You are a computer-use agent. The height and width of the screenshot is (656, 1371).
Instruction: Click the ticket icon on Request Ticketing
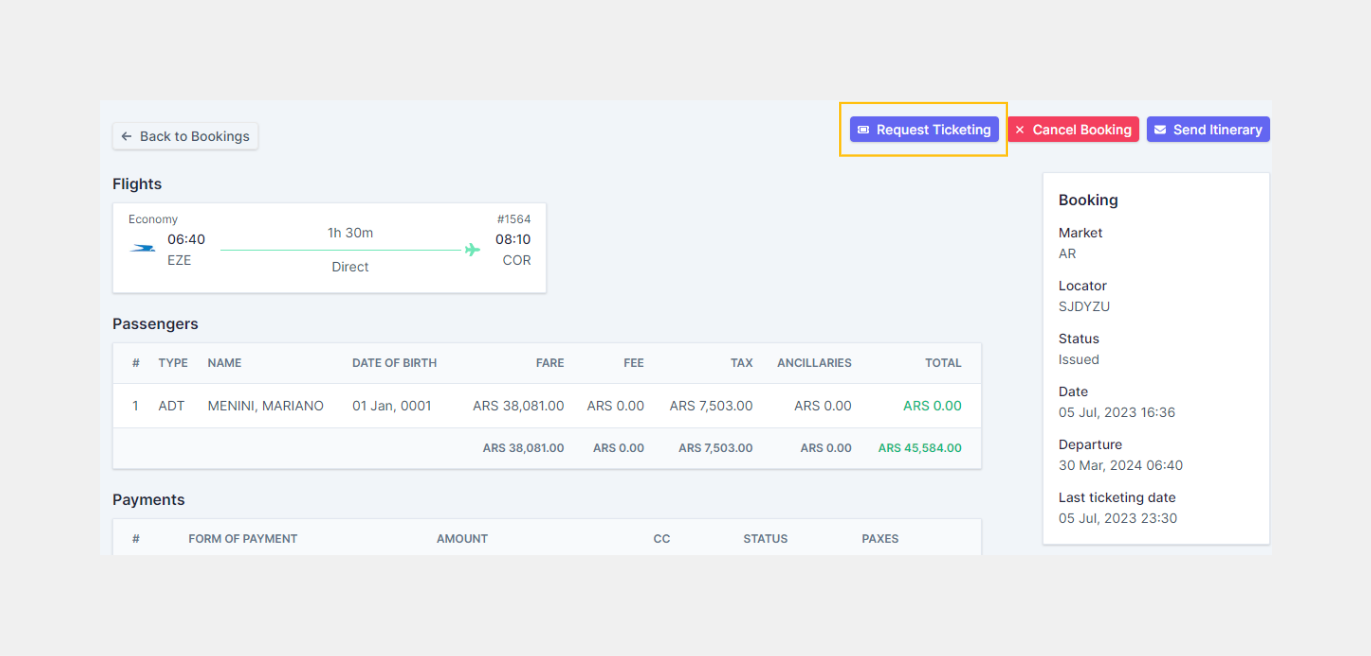pyautogui.click(x=863, y=130)
